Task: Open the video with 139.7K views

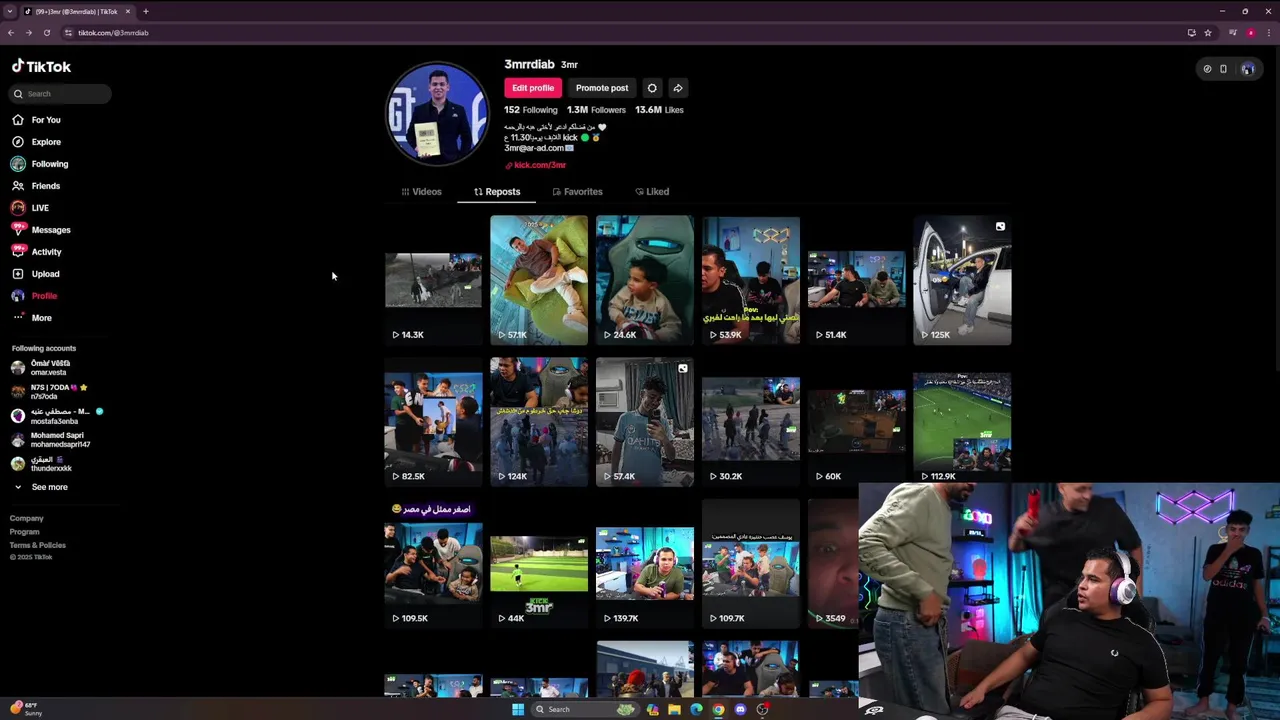Action: click(645, 564)
